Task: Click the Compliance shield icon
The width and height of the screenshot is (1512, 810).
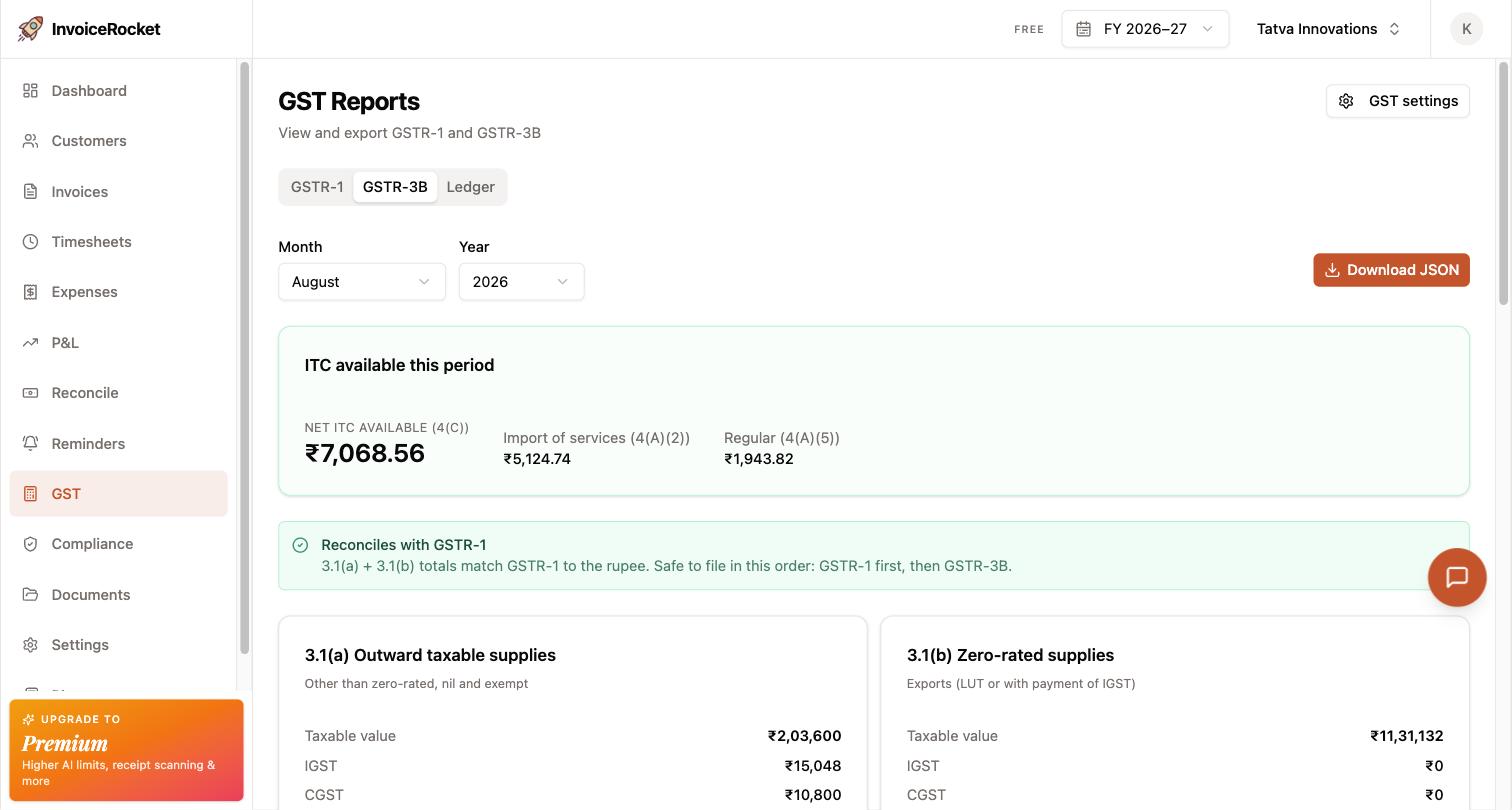Action: 31,544
